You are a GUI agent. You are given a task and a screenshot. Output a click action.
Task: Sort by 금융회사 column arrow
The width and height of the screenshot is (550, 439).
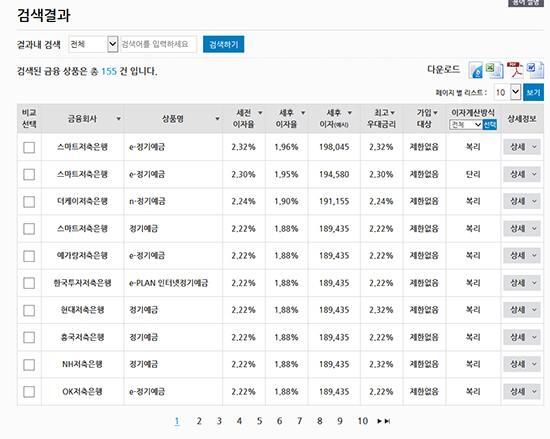119,119
